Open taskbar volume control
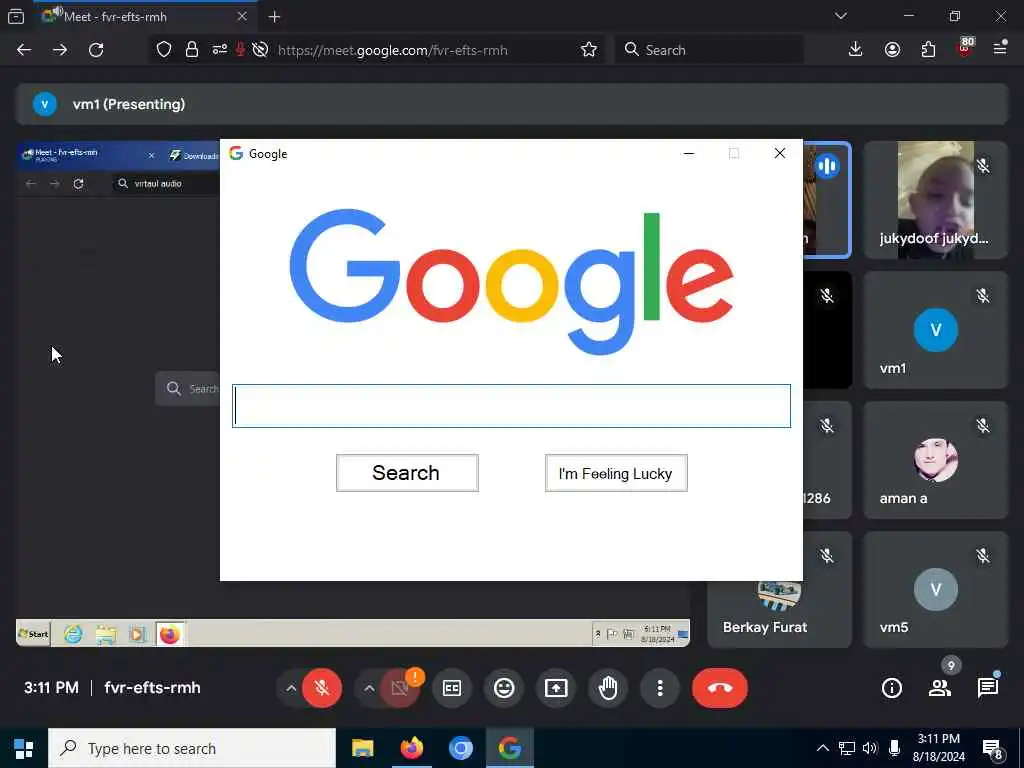This screenshot has height=768, width=1024. click(869, 748)
